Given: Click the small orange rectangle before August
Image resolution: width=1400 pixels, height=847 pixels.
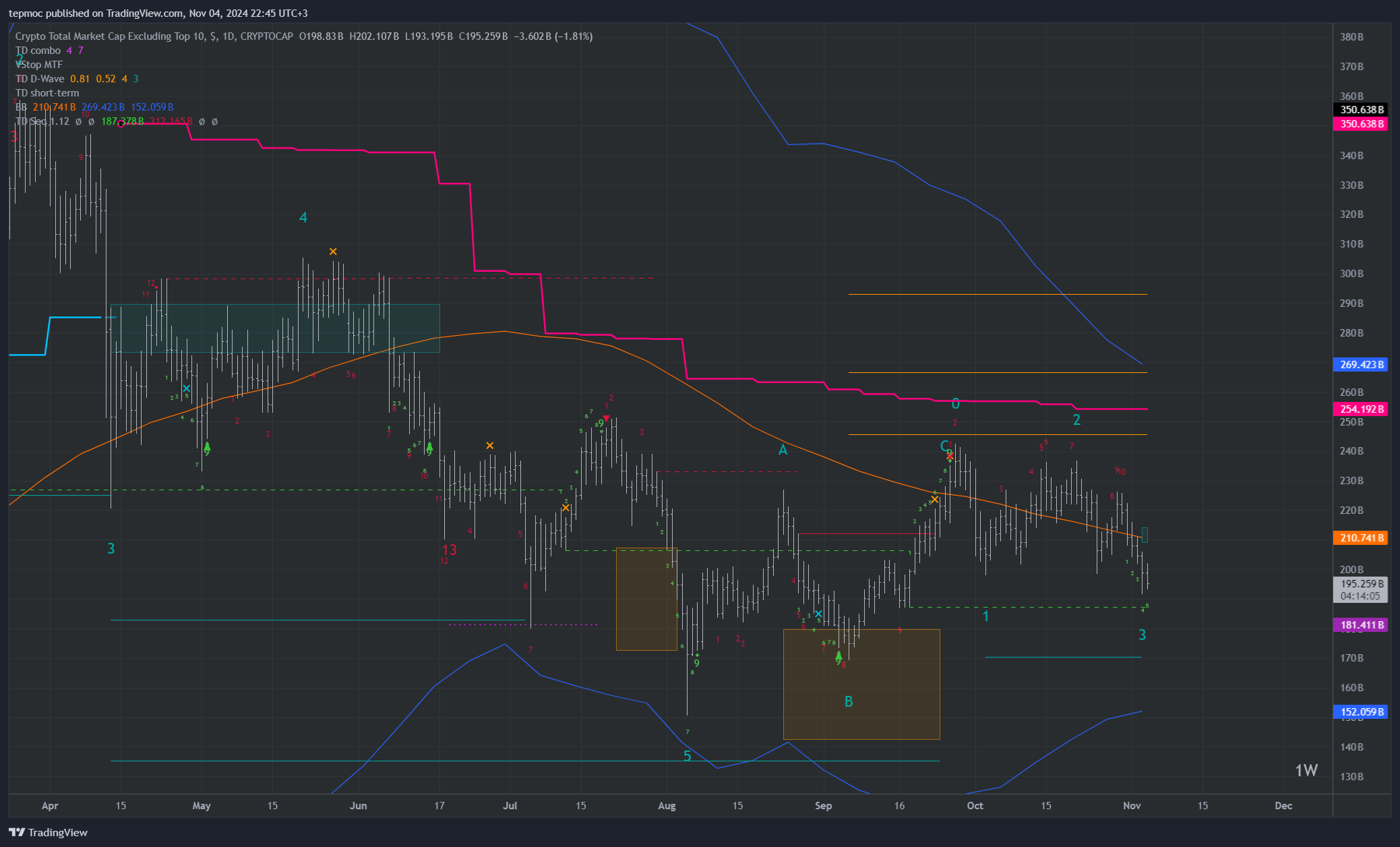Looking at the screenshot, I should tap(646, 599).
